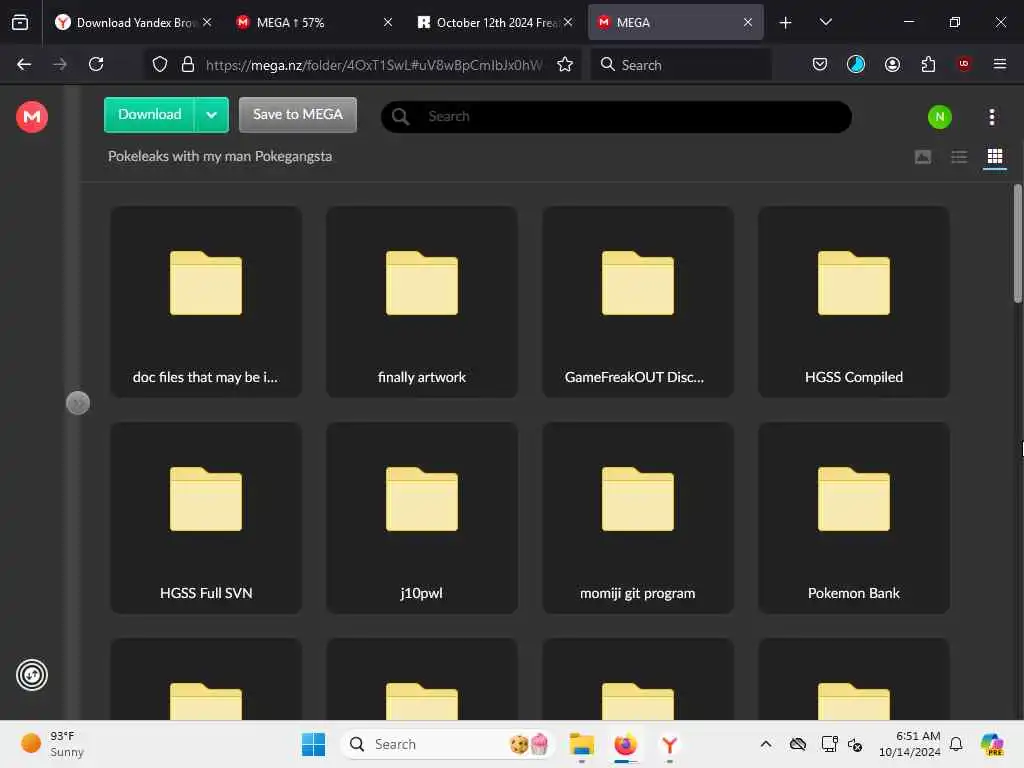Open the 'finally artwork' folder
Viewport: 1024px width, 768px height.
[x=422, y=302]
